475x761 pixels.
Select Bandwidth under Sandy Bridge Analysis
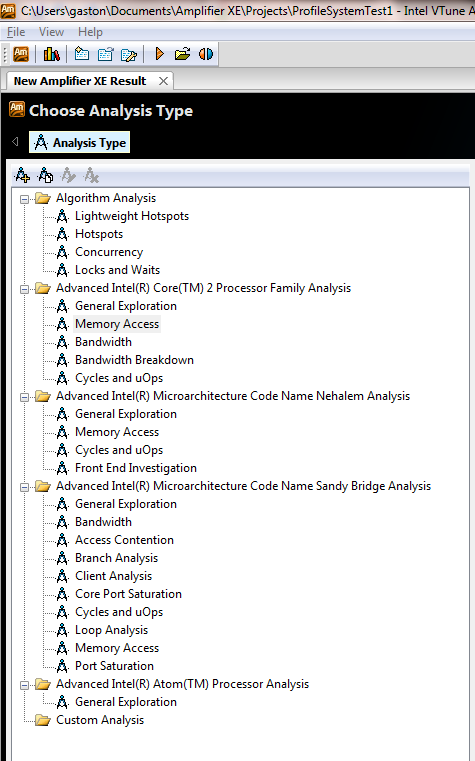tap(103, 522)
